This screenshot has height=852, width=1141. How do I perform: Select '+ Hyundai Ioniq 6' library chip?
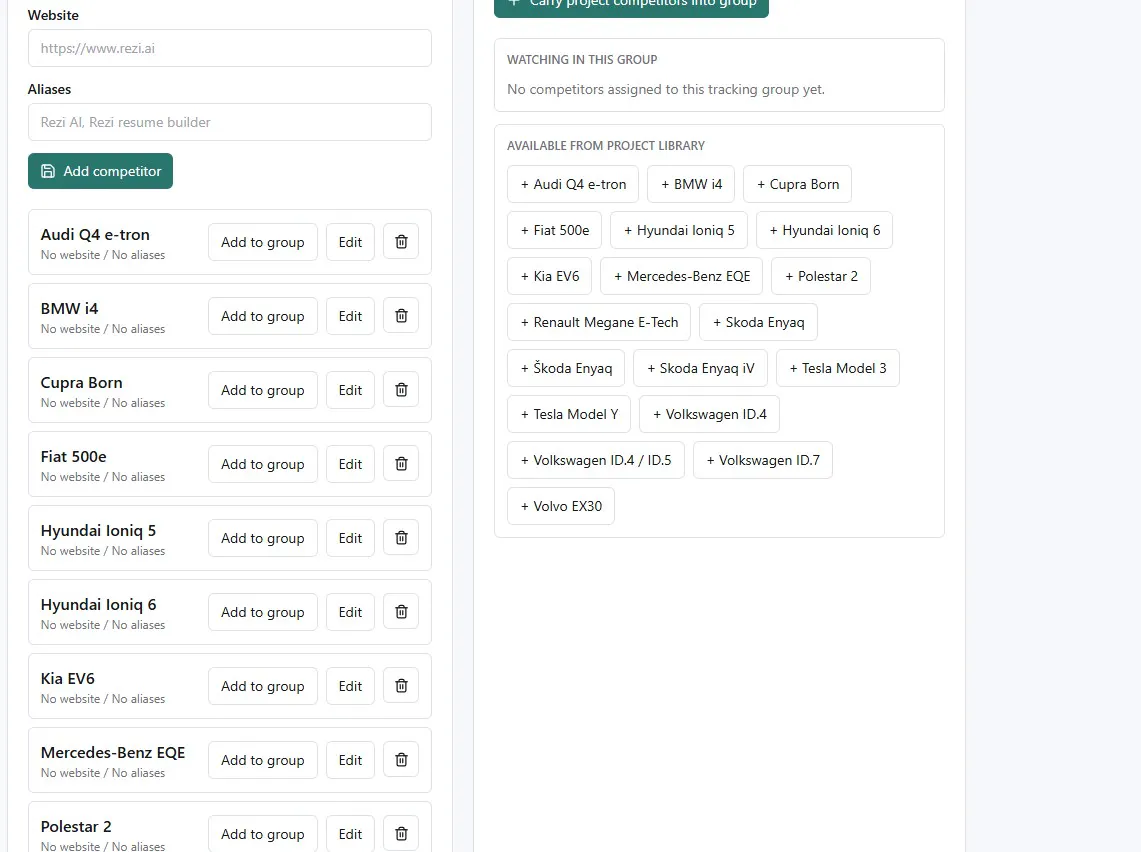point(824,230)
